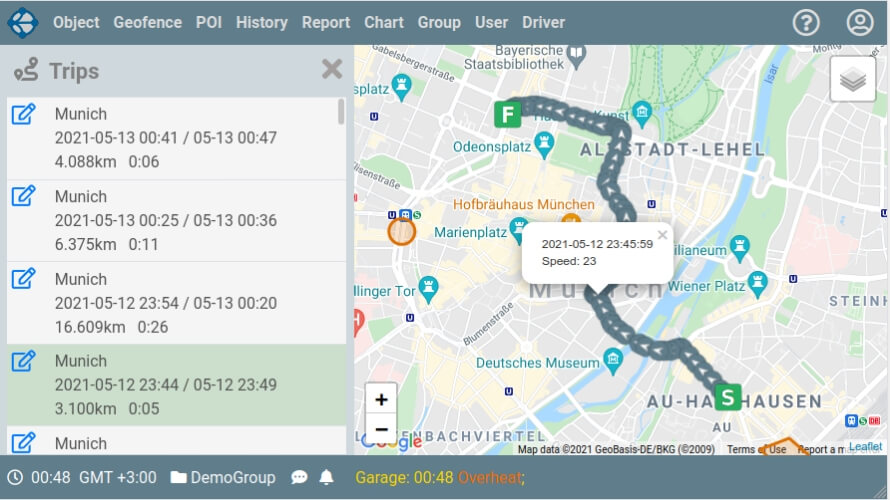Open the help question mark icon

point(807,22)
